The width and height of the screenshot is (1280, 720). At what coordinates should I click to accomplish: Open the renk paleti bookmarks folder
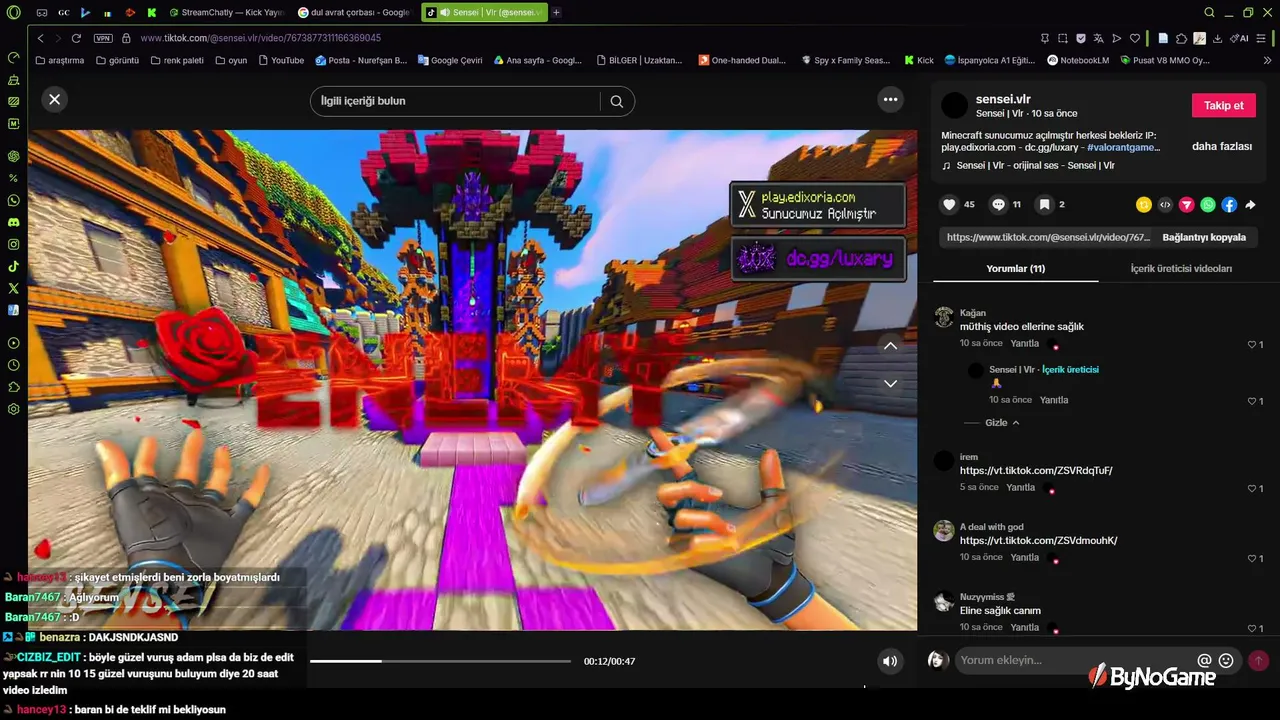(x=177, y=60)
